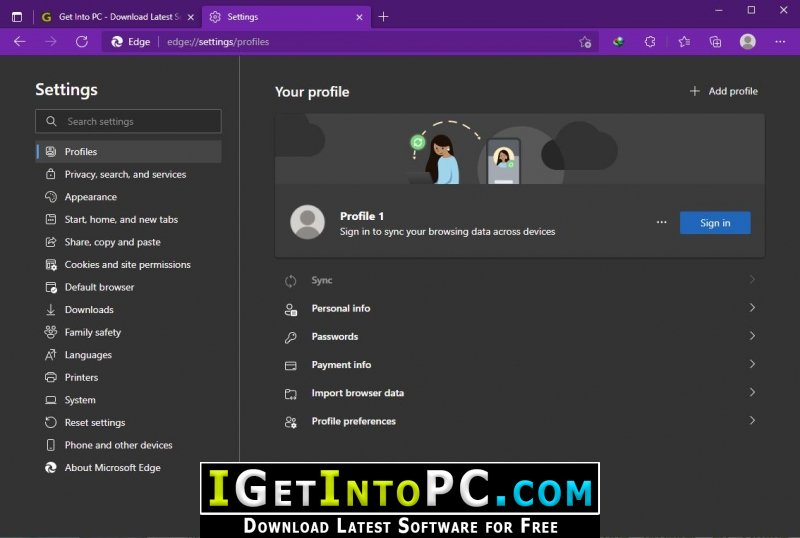Click the colorful extension icon in toolbar
Image resolution: width=800 pixels, height=538 pixels.
618,42
